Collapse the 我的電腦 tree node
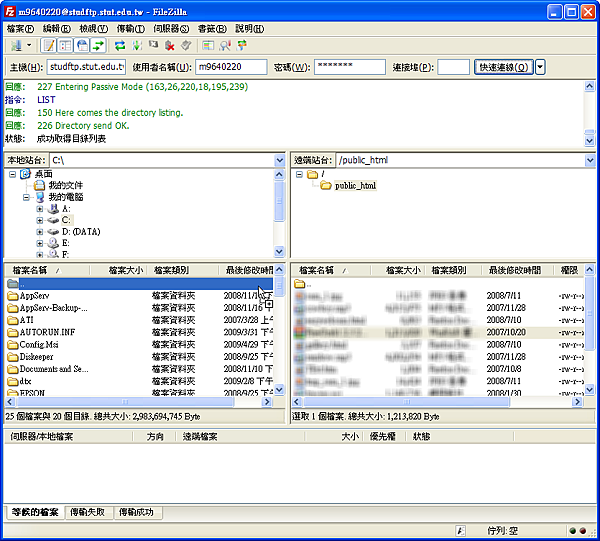 click(x=26, y=197)
